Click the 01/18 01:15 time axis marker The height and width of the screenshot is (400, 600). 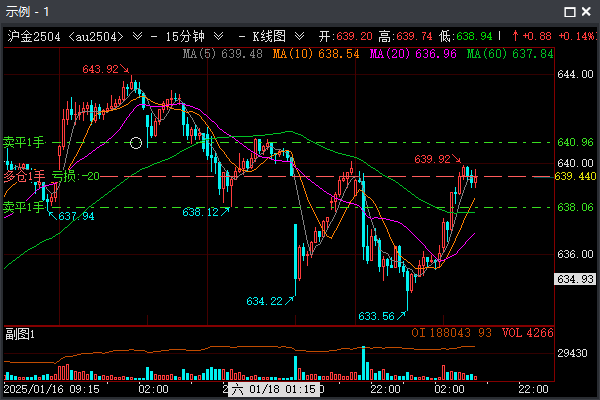coord(274,388)
